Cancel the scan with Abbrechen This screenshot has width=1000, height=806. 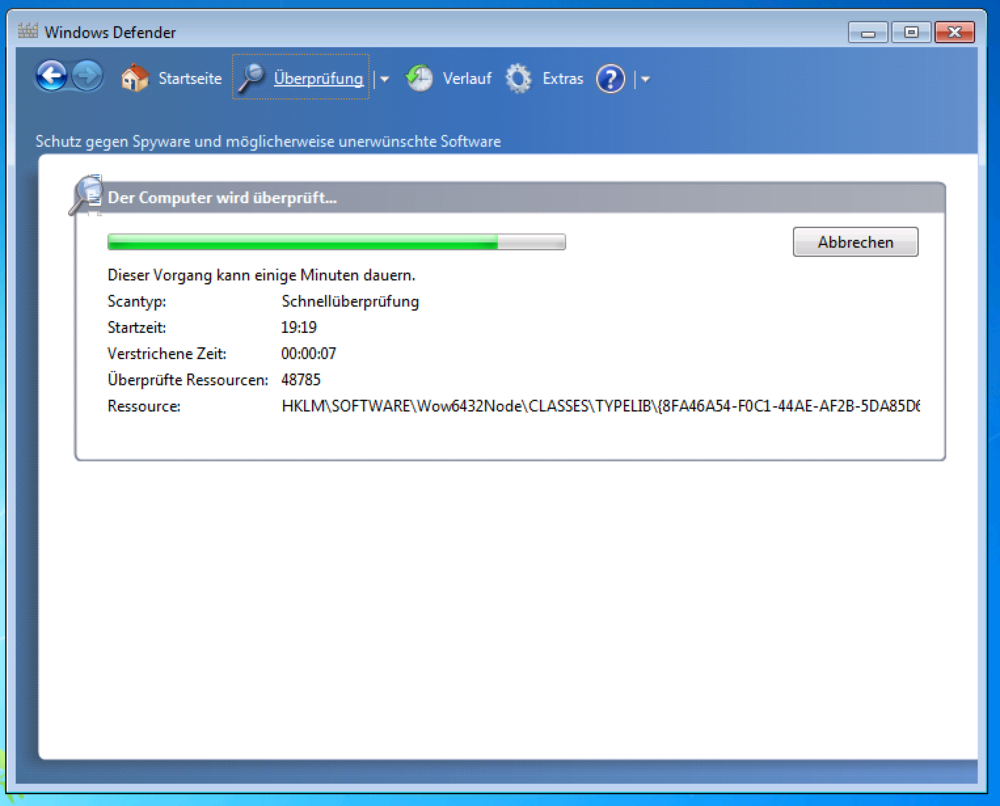tap(855, 241)
